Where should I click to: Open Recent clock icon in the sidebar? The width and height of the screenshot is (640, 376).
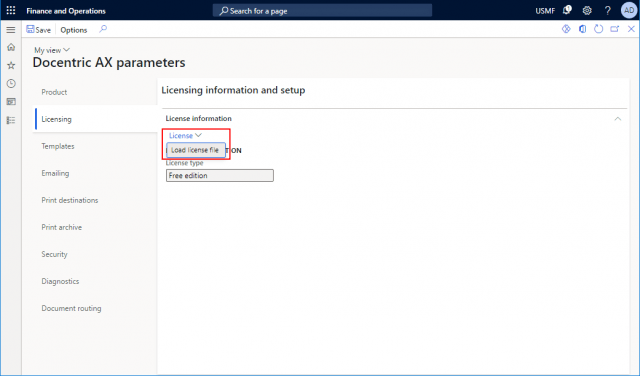pos(11,84)
